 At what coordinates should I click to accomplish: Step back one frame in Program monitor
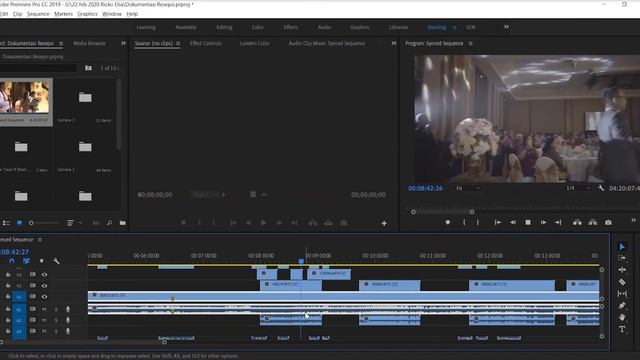pyautogui.click(x=513, y=222)
